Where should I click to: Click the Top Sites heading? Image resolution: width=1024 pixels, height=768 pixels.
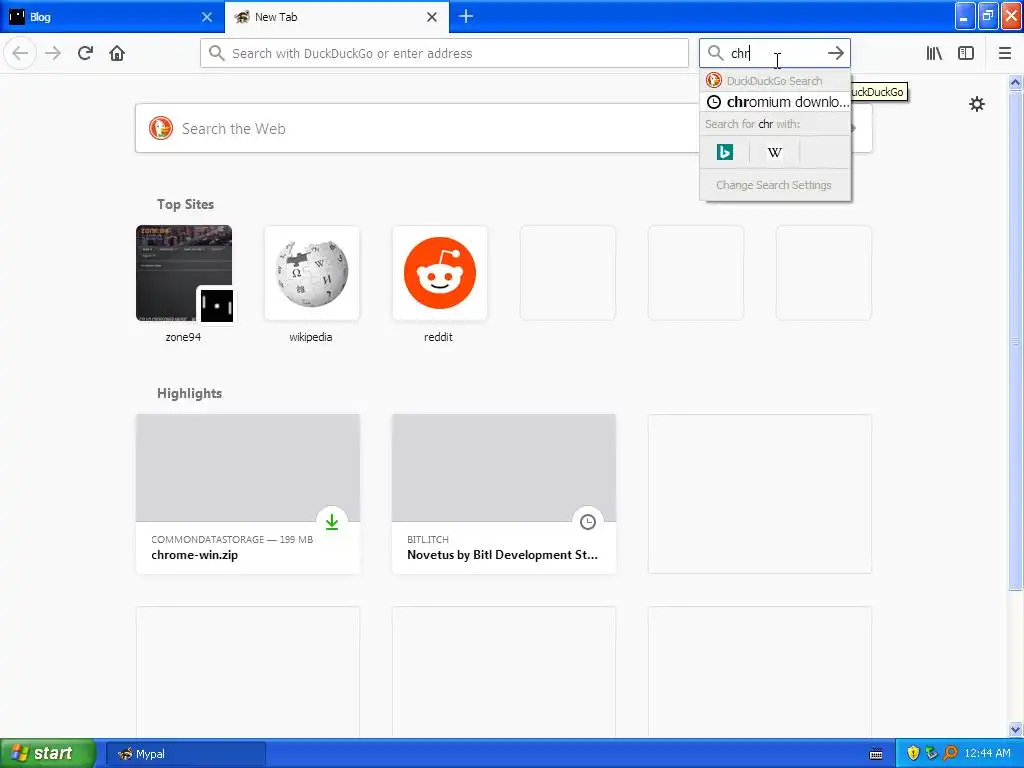click(185, 204)
